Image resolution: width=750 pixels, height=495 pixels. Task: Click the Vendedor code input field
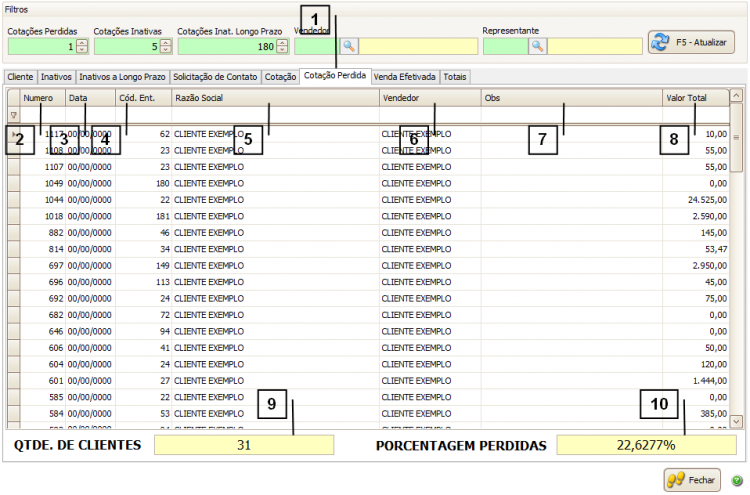click(x=316, y=46)
